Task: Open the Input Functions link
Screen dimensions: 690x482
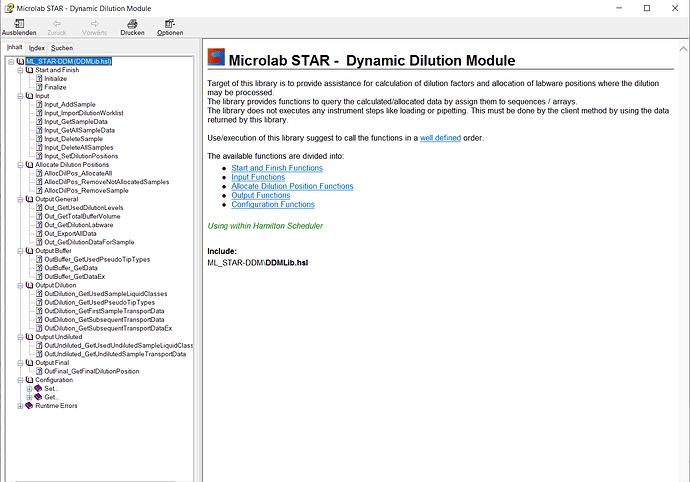Action: (258, 177)
